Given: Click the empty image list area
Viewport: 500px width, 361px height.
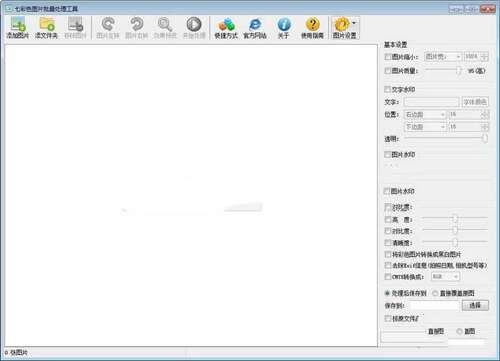Looking at the screenshot, I should tap(191, 196).
